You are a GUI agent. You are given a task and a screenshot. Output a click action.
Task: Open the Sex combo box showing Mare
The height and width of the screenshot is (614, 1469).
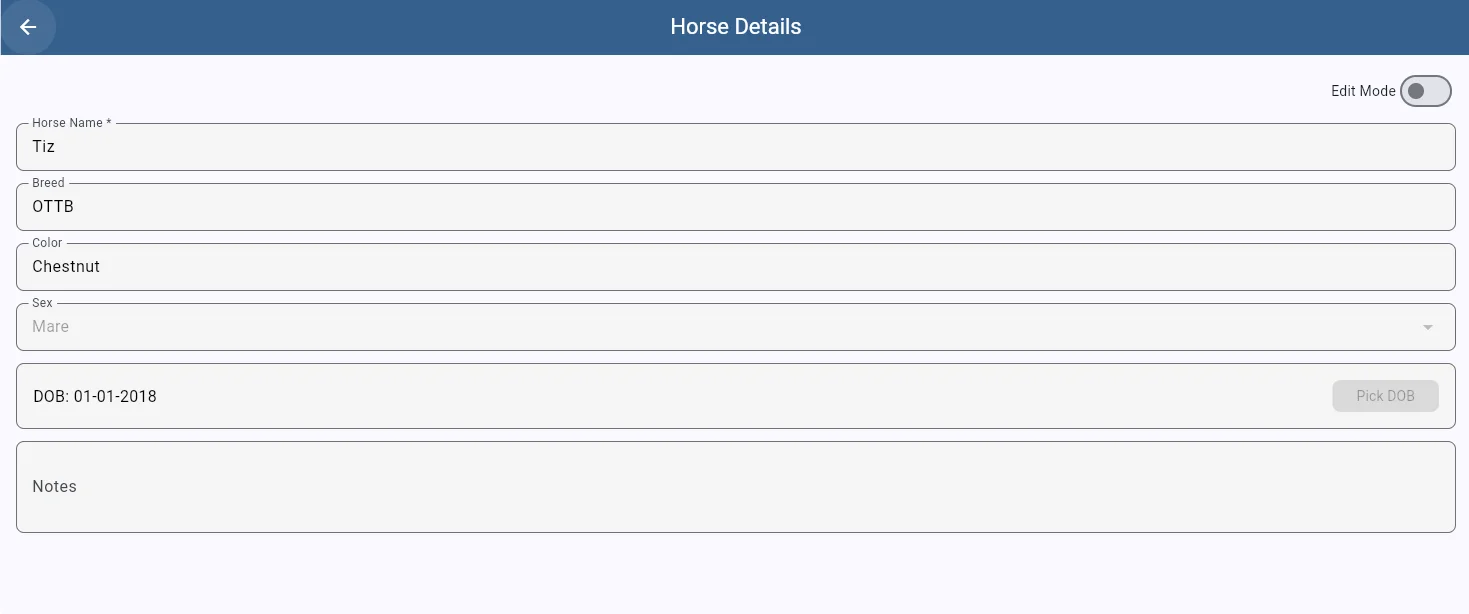pos(700,327)
